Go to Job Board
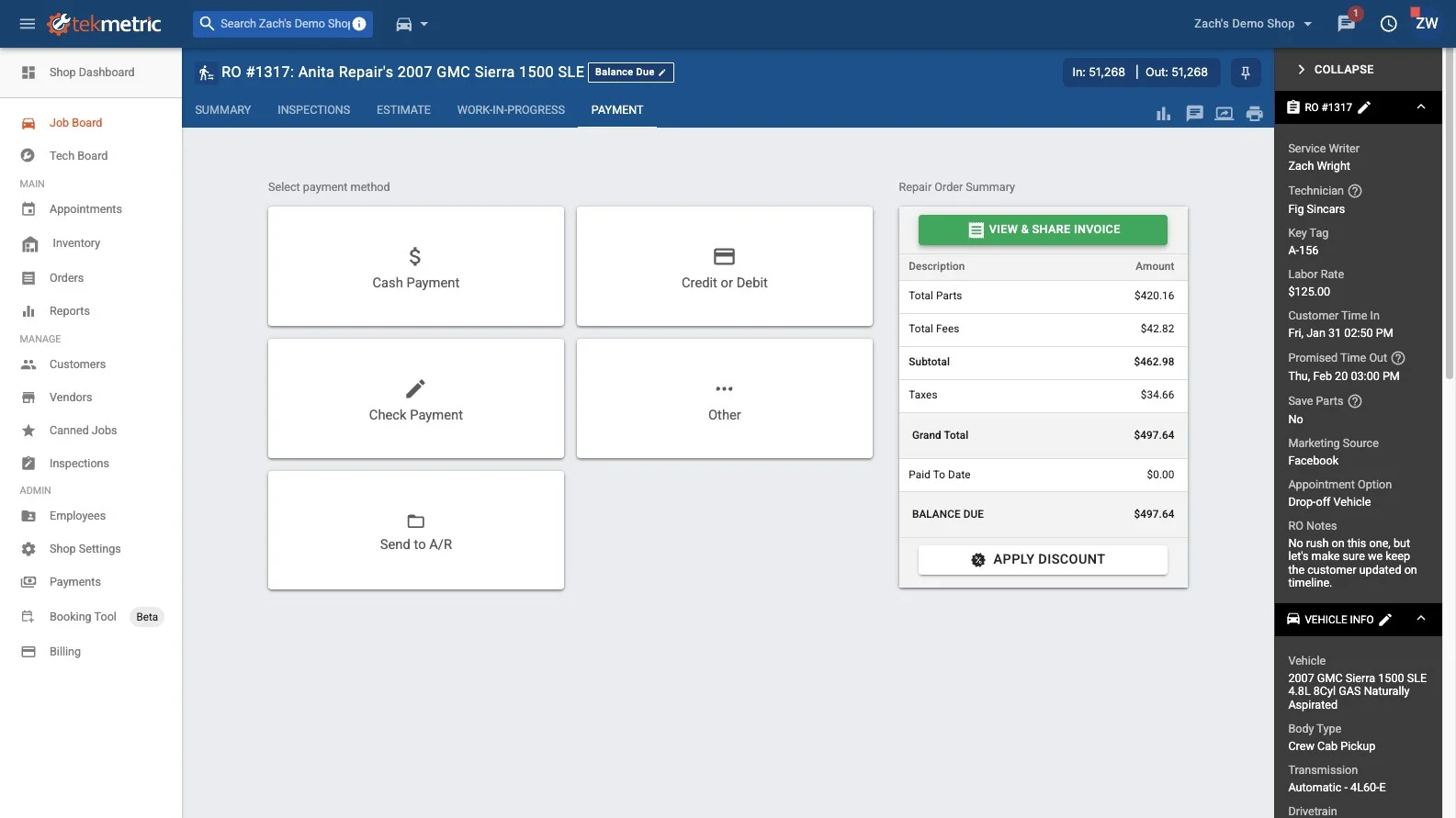Screen dimensions: 1456x818 (x=91, y=123)
